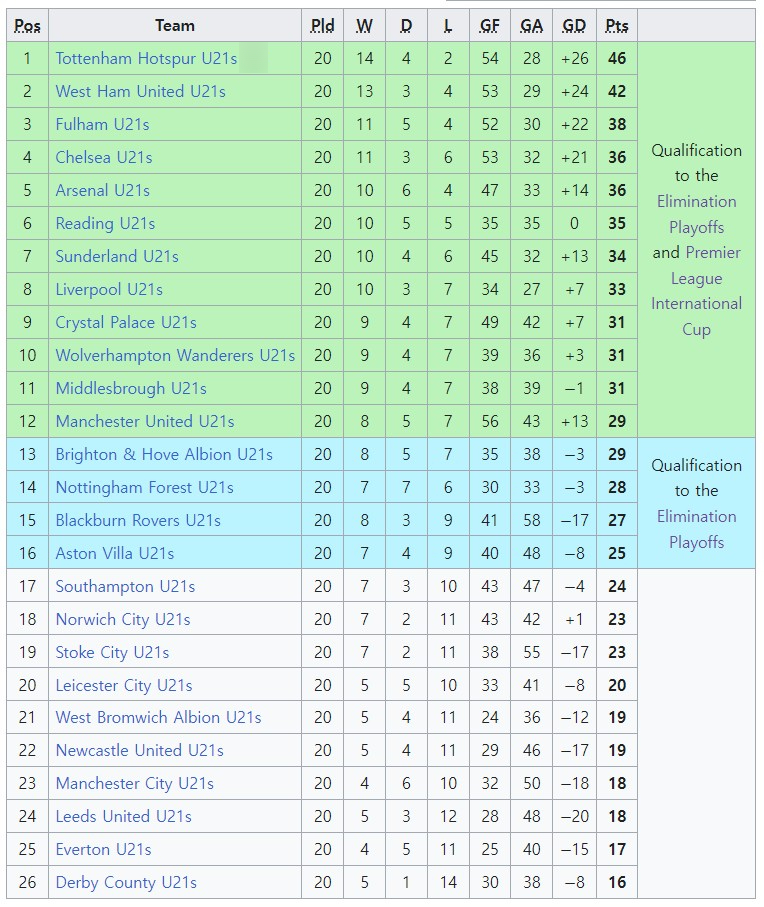Viewport: 764px width, 907px height.
Task: Open the Elimination Playoffs link in the blue section
Action: 696,529
